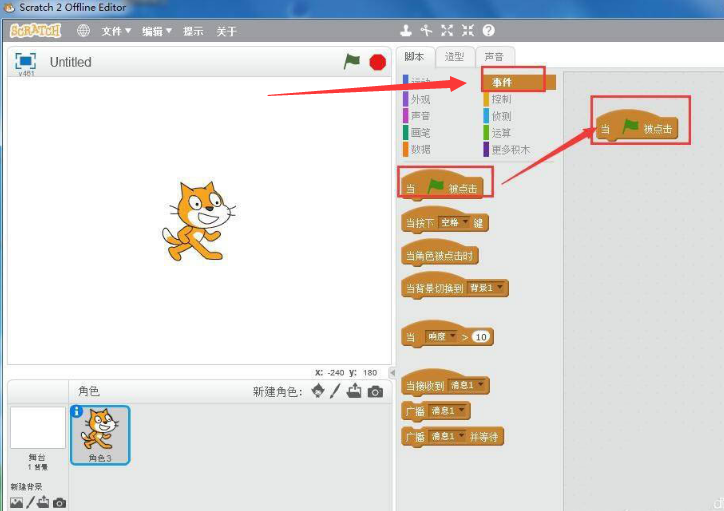Open the 编辑 menu
This screenshot has width=724, height=511.
(x=157, y=31)
